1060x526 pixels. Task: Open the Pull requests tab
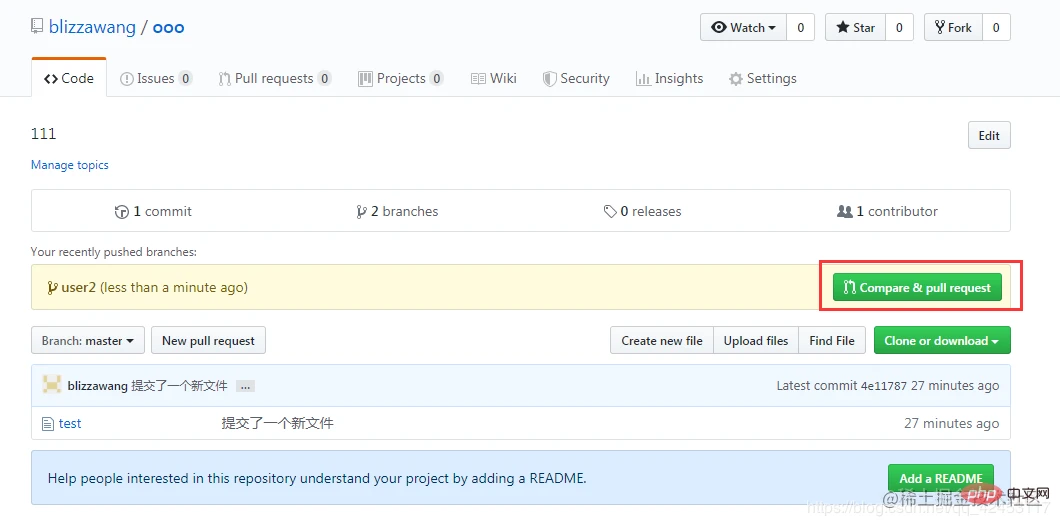point(274,79)
